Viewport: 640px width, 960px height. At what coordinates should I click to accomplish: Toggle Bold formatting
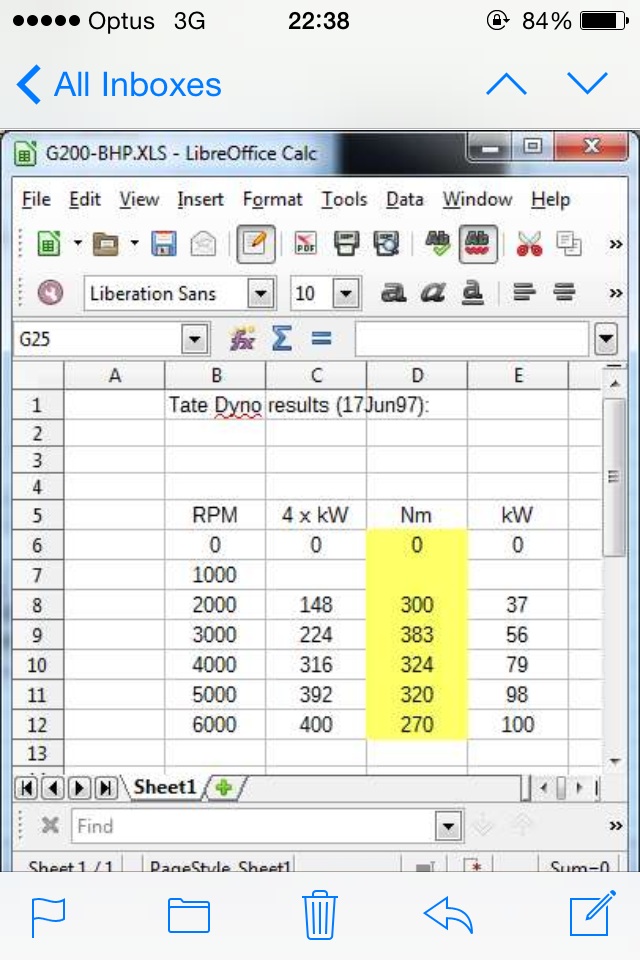point(394,293)
